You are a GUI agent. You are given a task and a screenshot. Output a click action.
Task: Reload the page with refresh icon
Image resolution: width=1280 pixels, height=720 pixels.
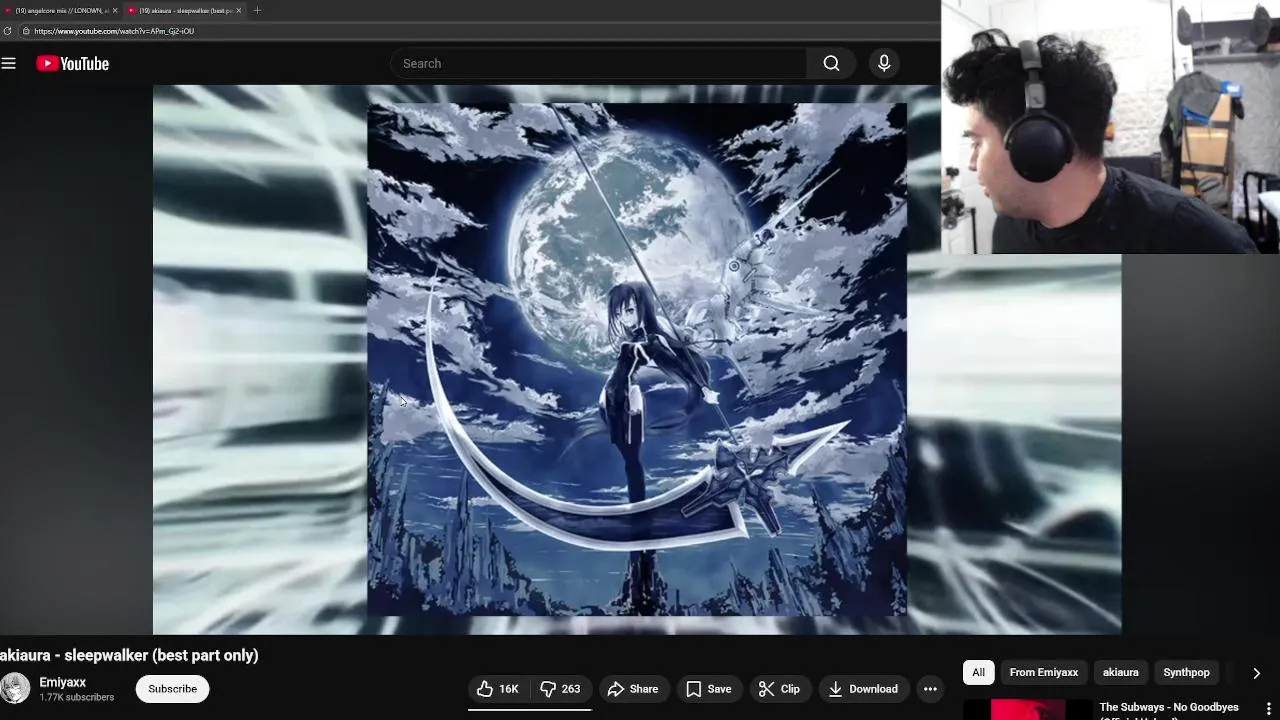point(8,31)
